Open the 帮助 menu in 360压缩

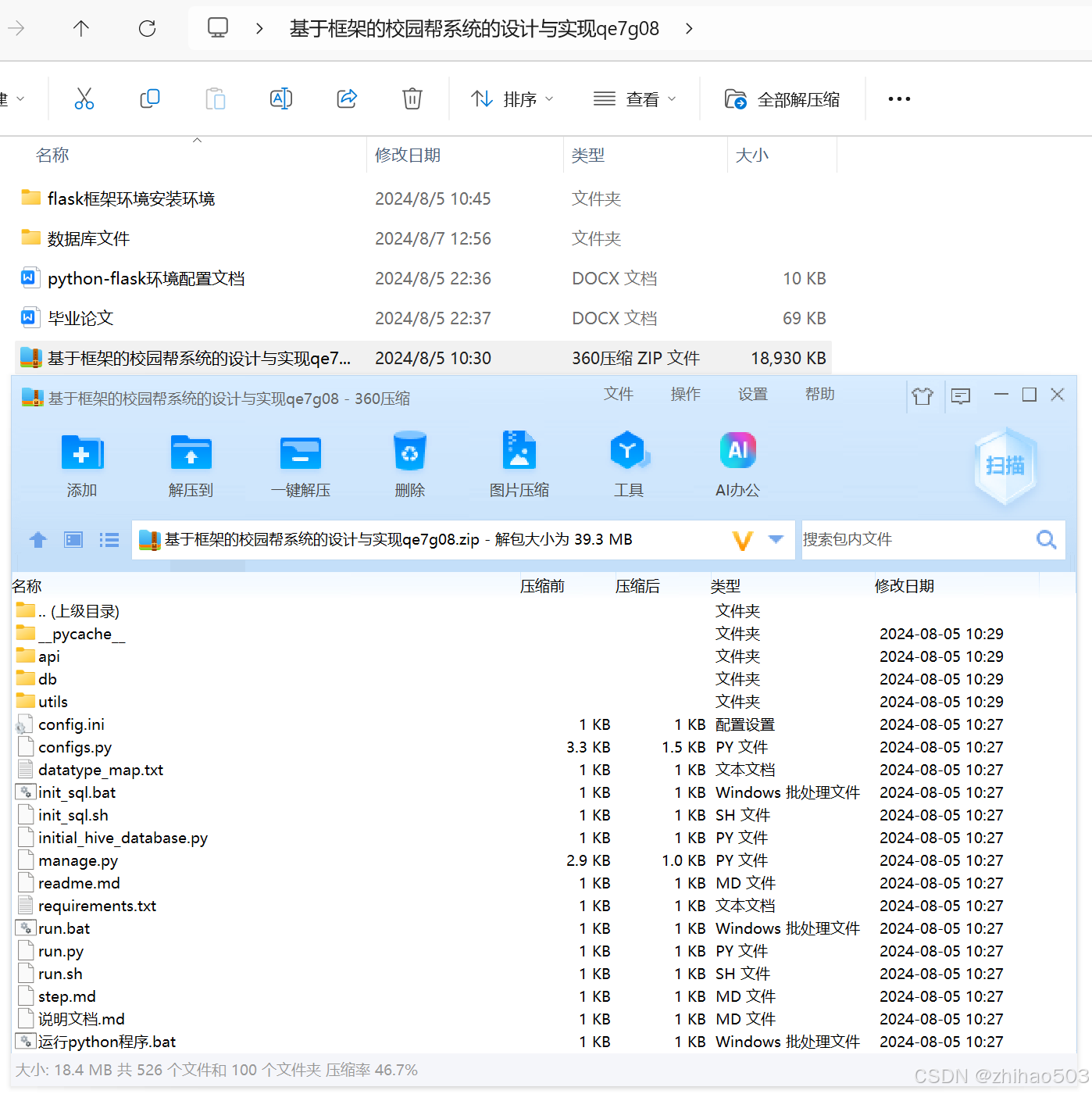(x=819, y=395)
